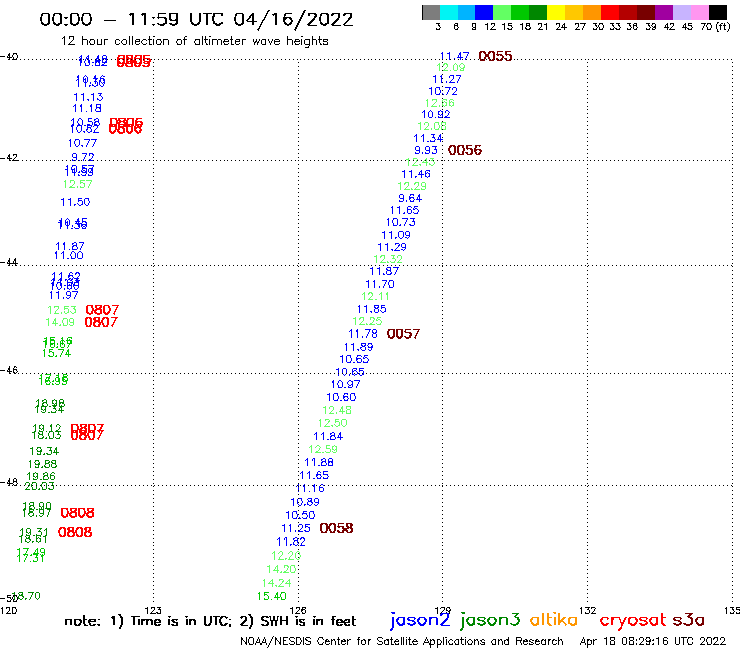Viewport: 740px width, 650px height.
Task: Select the wave height value 9.64
Action: click(x=410, y=198)
